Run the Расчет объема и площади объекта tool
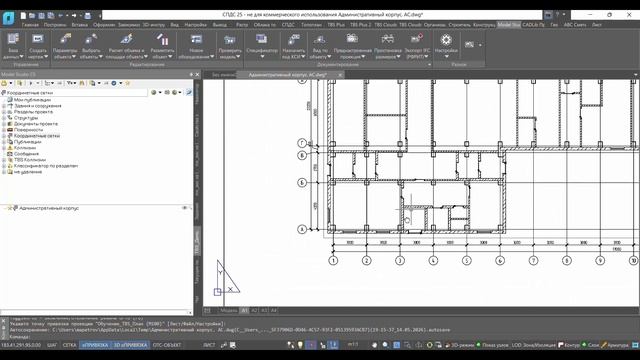640x360 pixels. (126, 45)
